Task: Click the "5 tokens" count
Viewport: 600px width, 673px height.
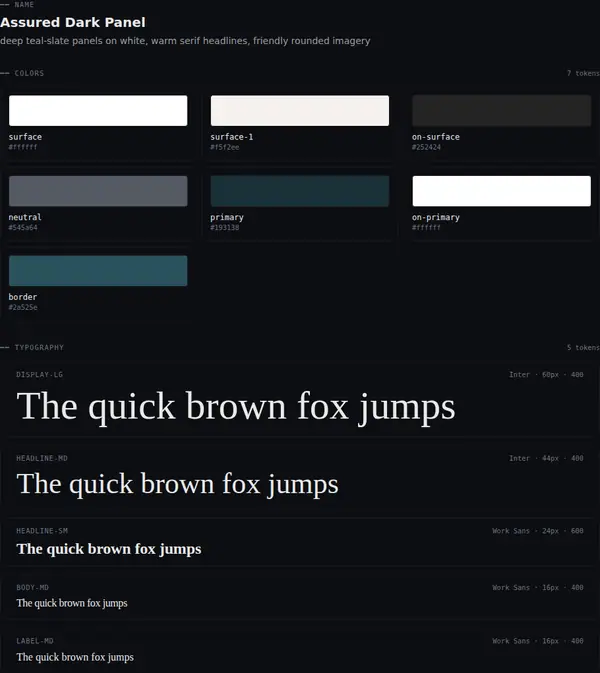Action: point(583,348)
